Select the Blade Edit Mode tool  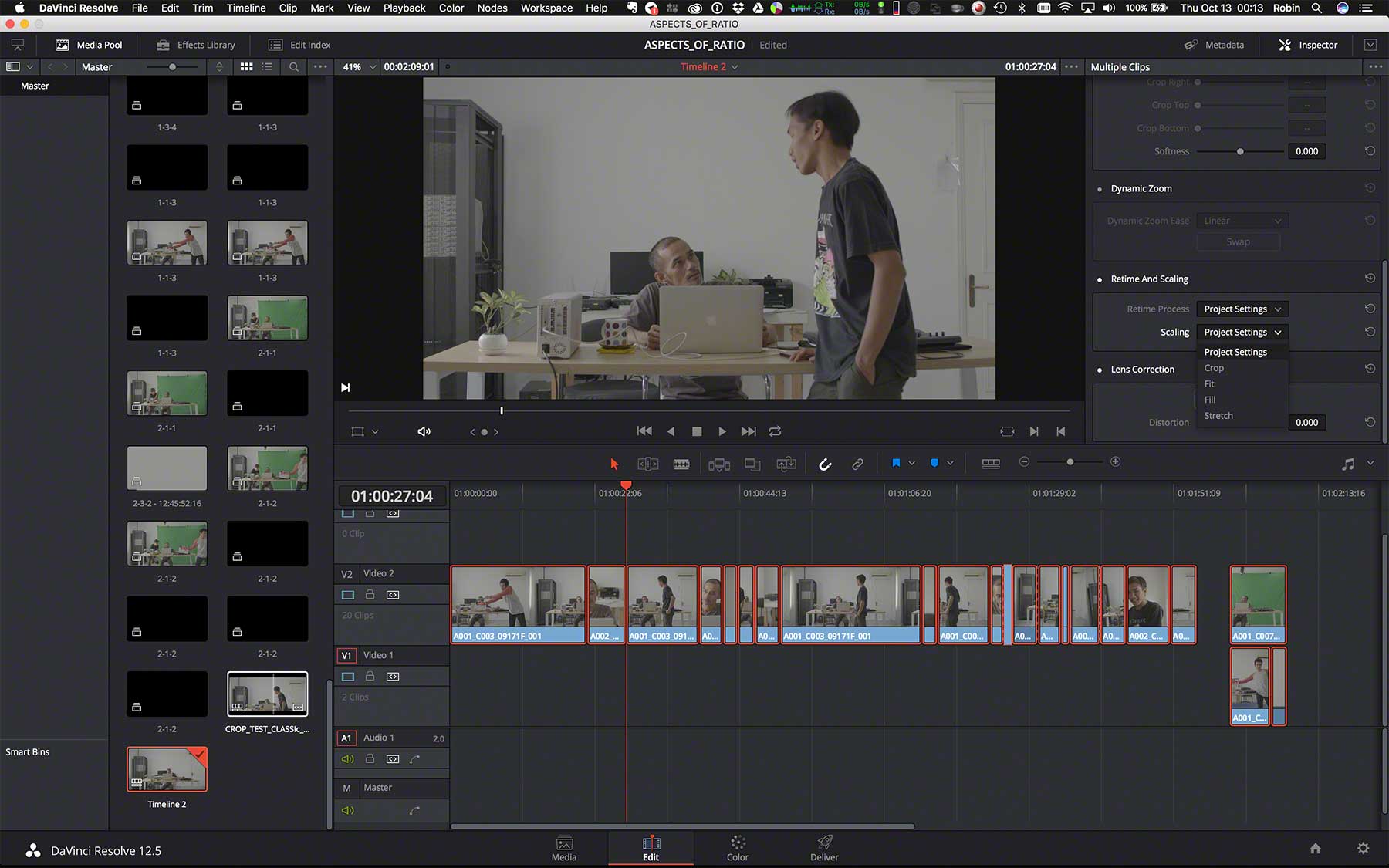[681, 464]
